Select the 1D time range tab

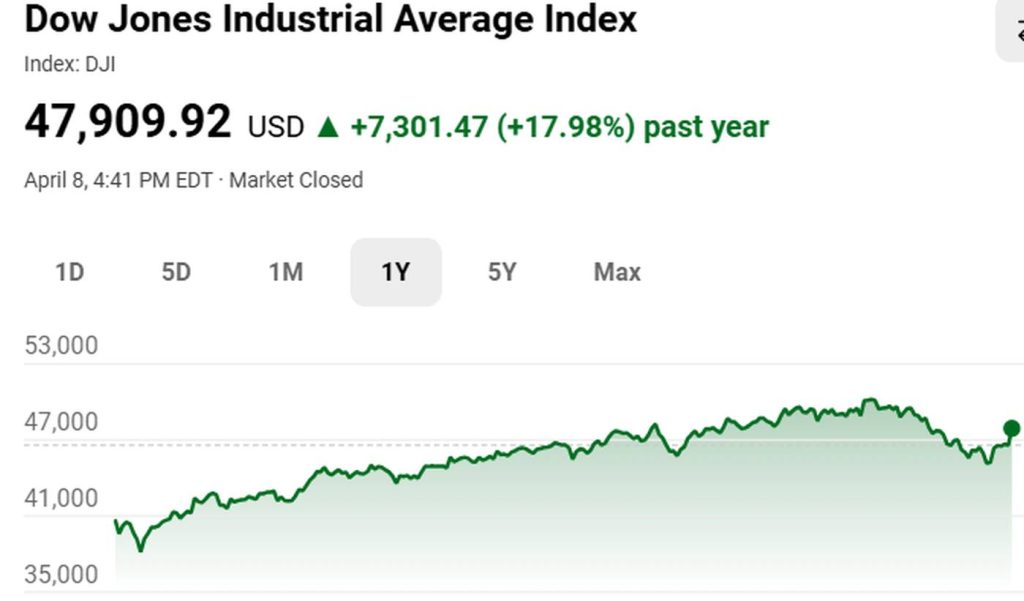coord(69,272)
